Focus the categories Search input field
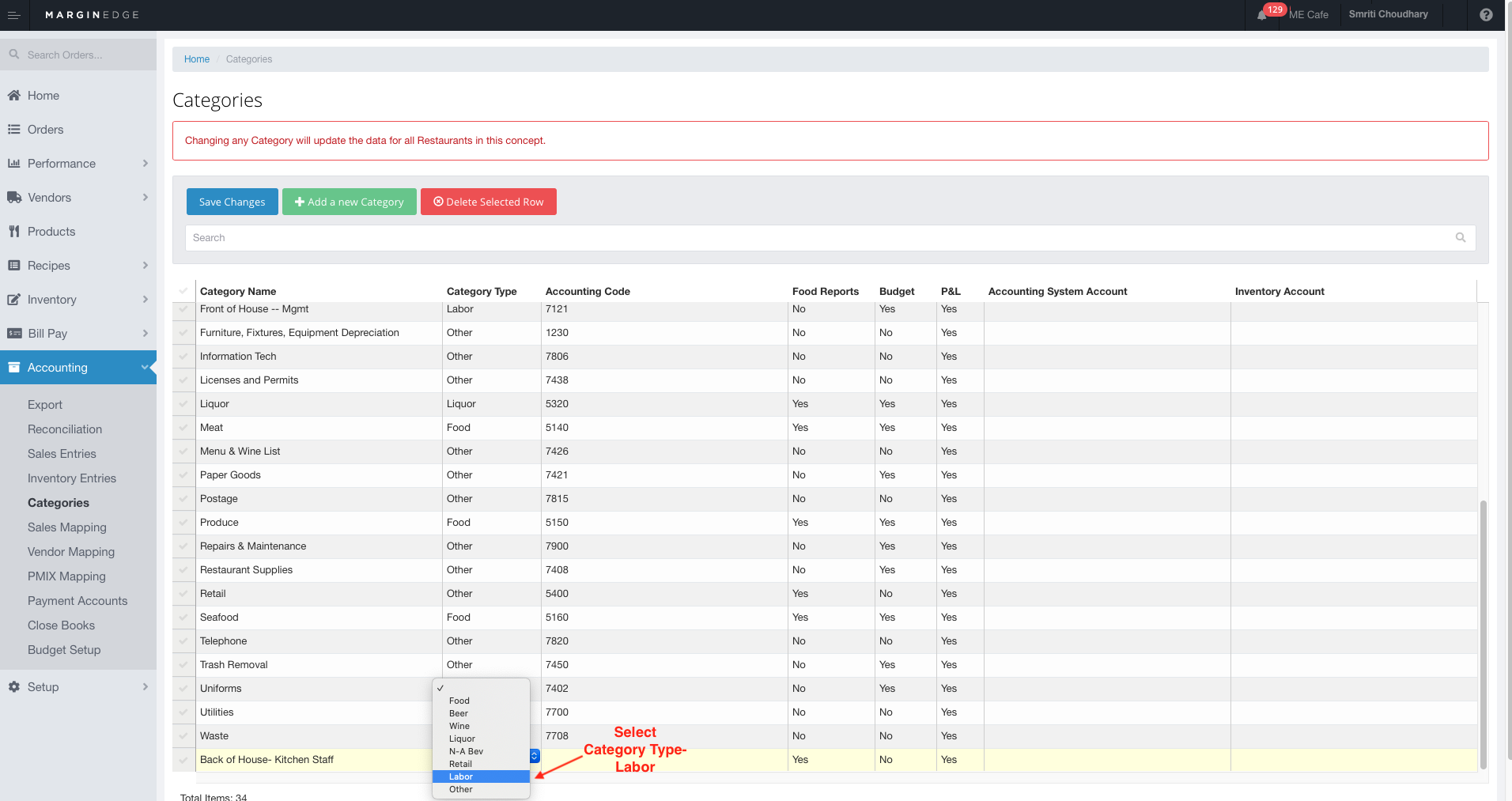 (x=830, y=237)
